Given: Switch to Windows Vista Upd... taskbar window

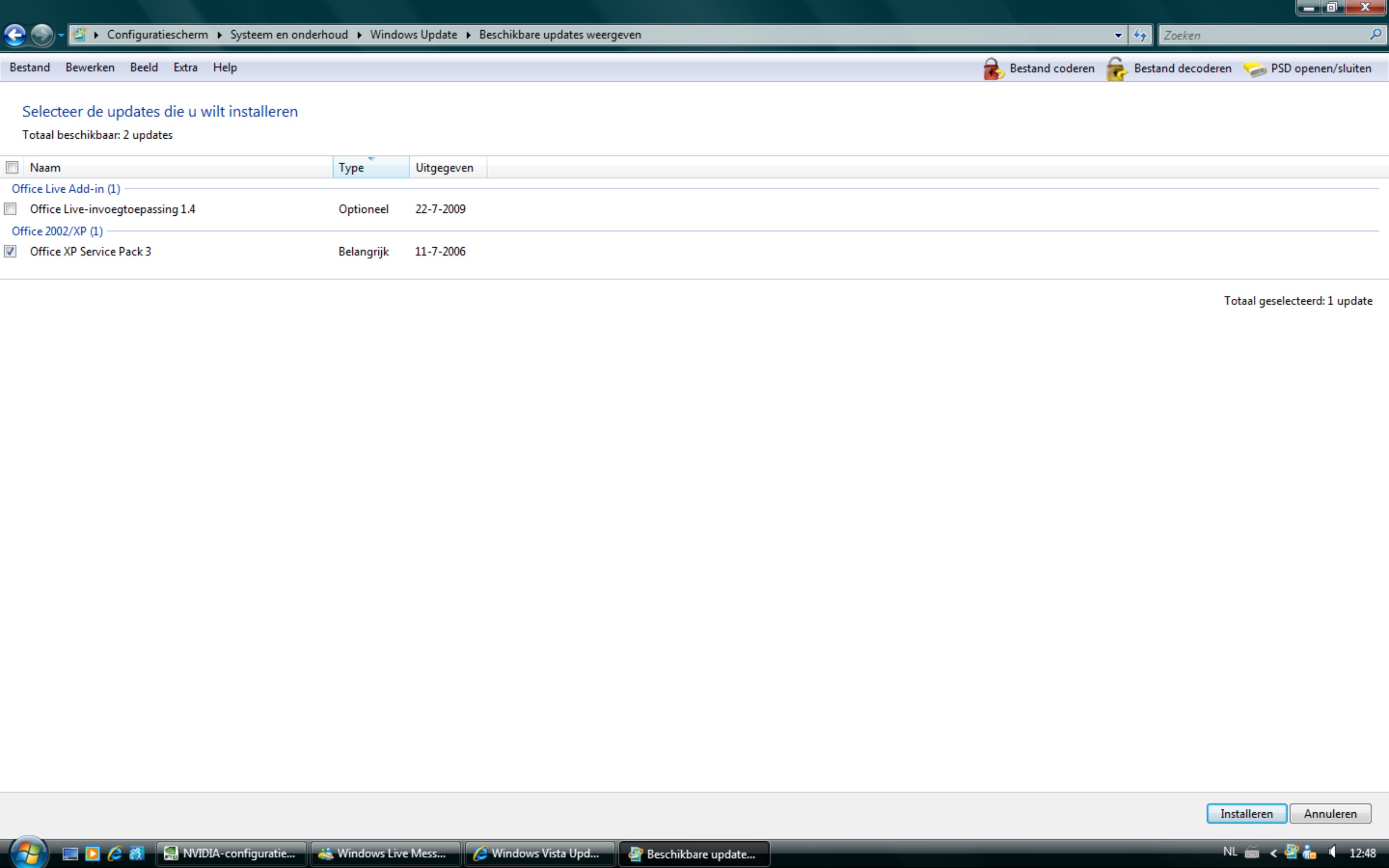Looking at the screenshot, I should [540, 854].
